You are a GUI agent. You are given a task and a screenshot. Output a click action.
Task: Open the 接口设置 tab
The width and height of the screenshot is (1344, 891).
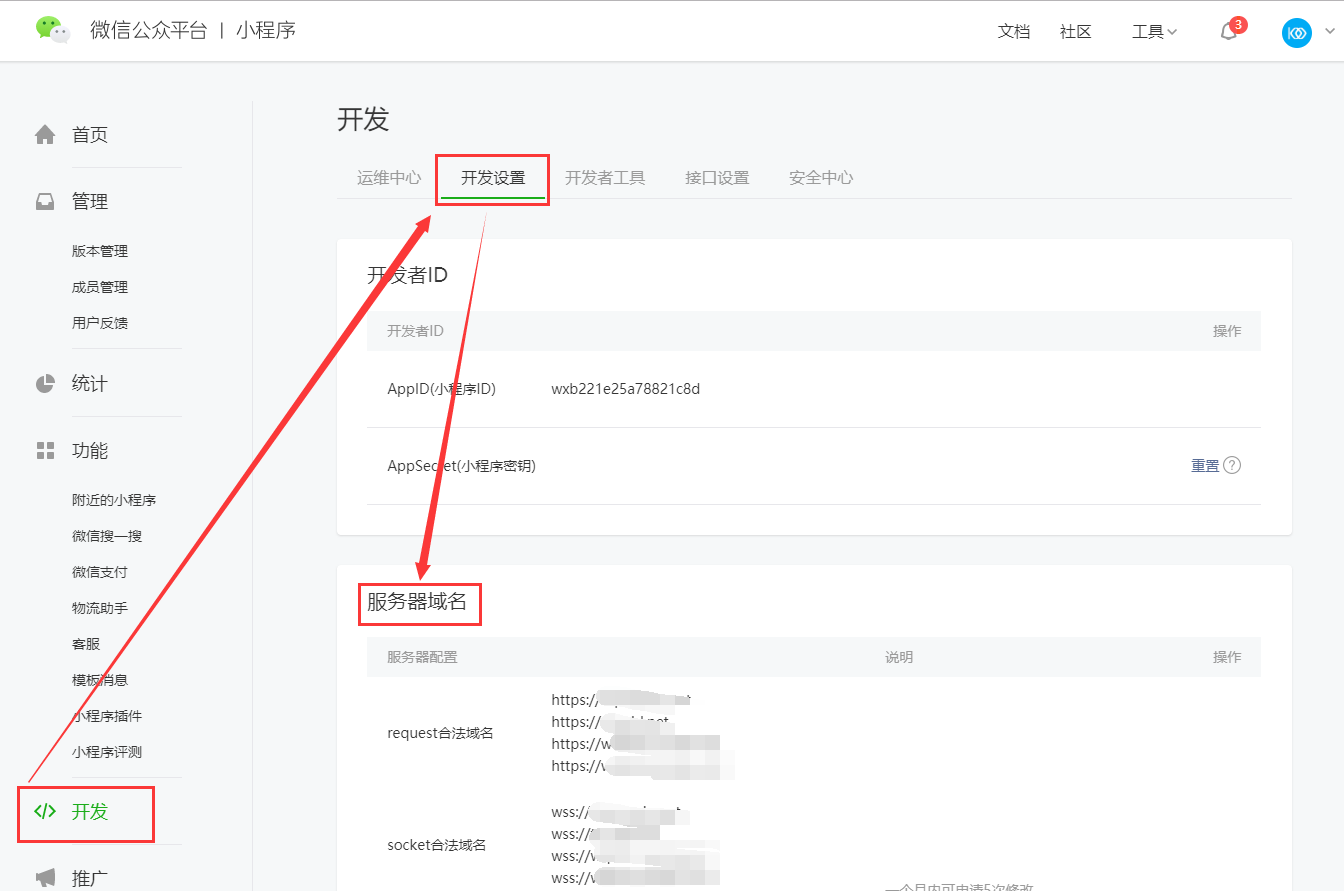point(717,178)
